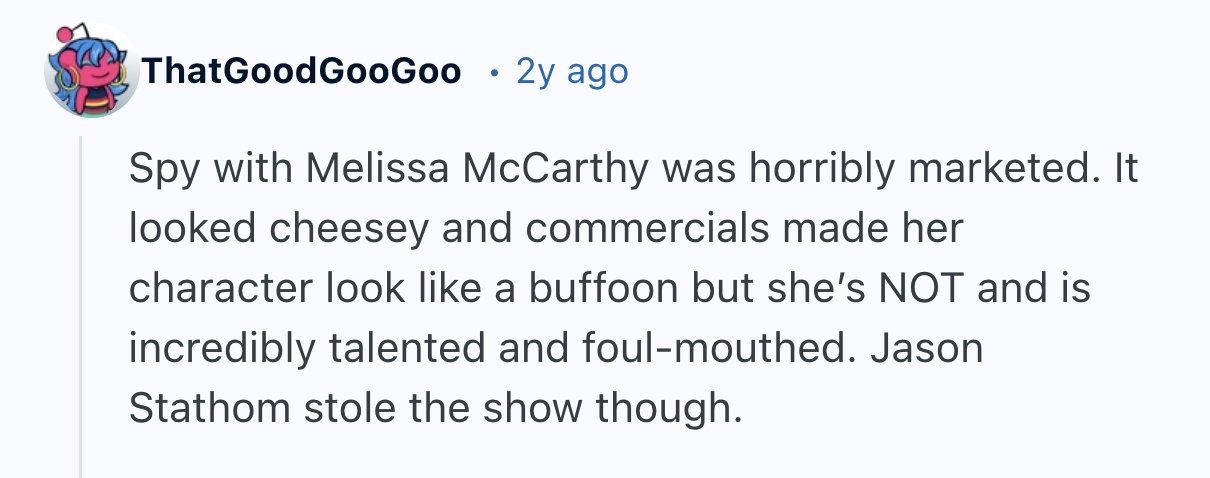Click the dot separator before the timestamp
Image resolution: width=1210 pixels, height=478 pixels.
[x=493, y=73]
